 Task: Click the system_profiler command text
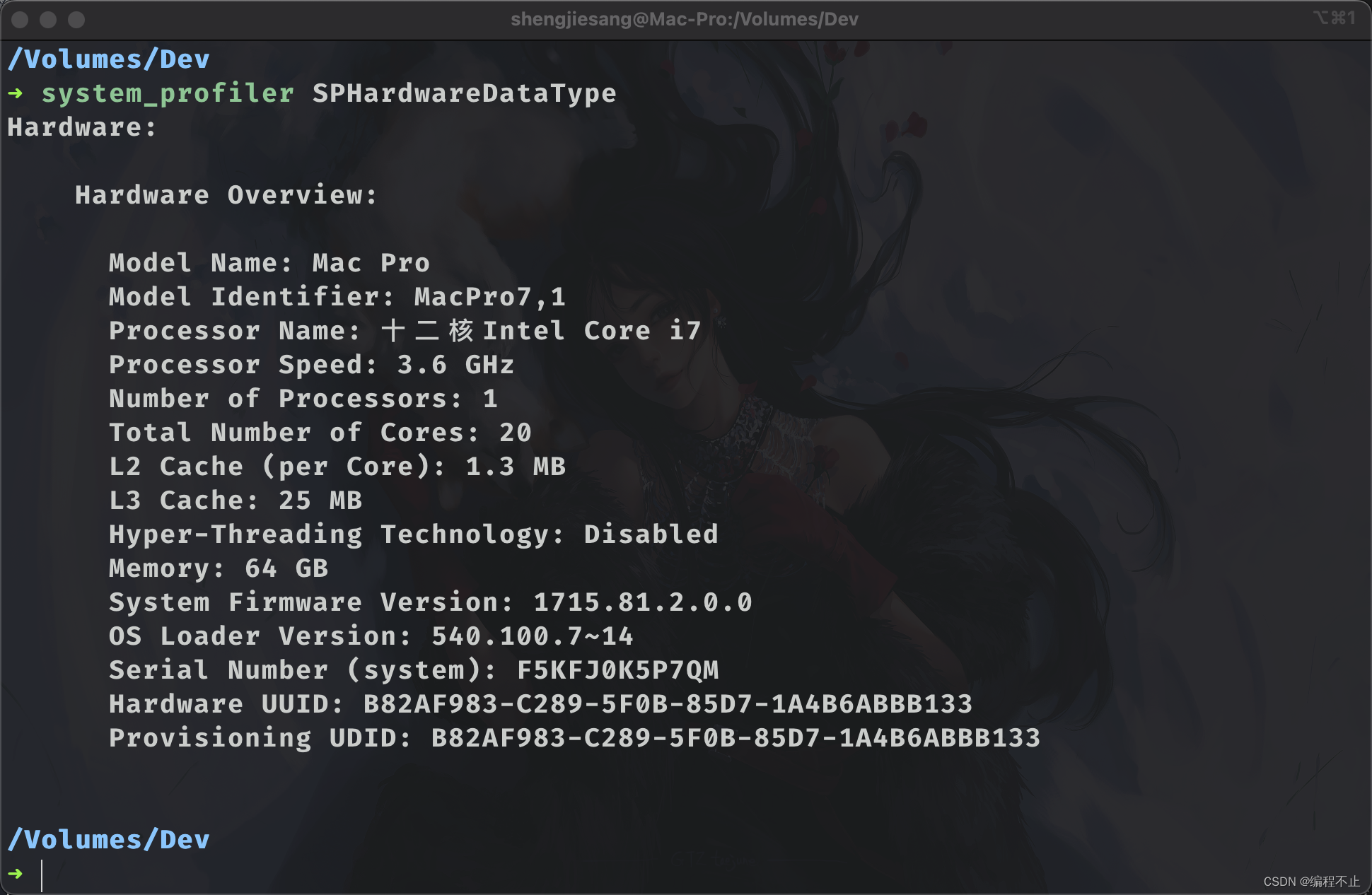click(168, 93)
